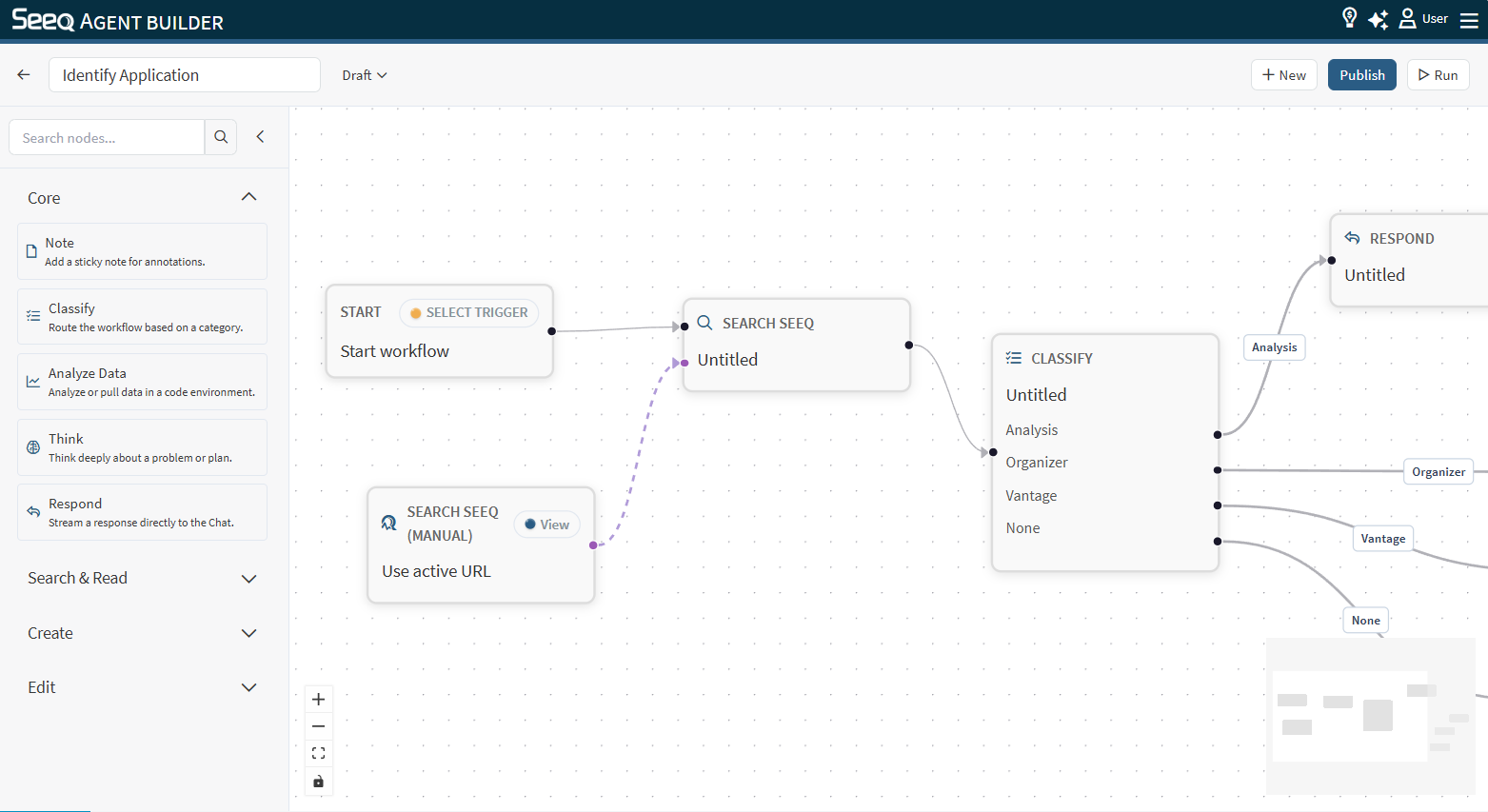Select the Classify node from Core list
1488x812 pixels.
[x=143, y=317]
